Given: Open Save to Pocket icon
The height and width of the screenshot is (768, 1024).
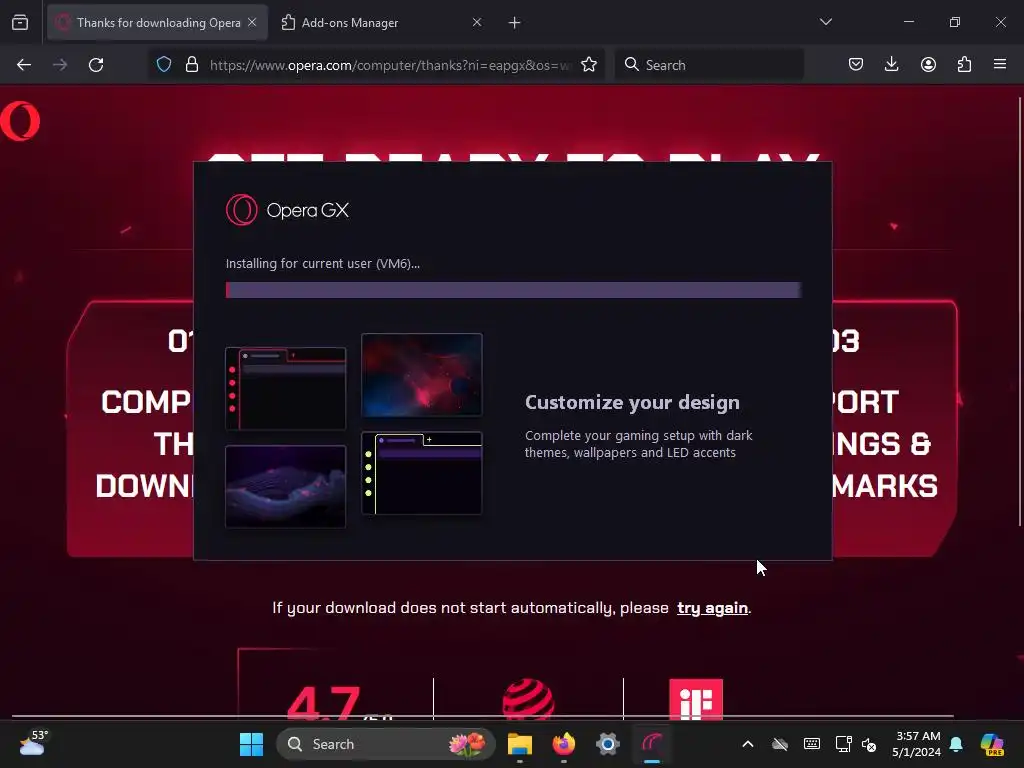Looking at the screenshot, I should click(856, 65).
